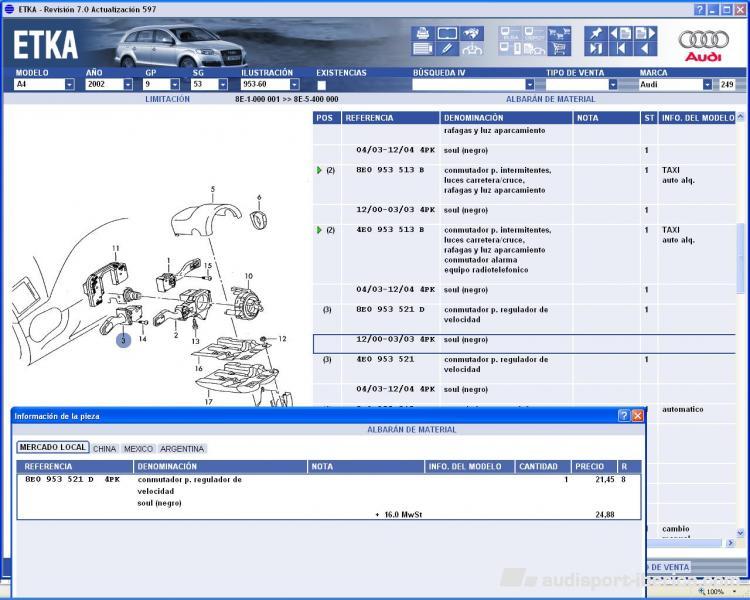Click the single back triangle icon

coord(645,48)
